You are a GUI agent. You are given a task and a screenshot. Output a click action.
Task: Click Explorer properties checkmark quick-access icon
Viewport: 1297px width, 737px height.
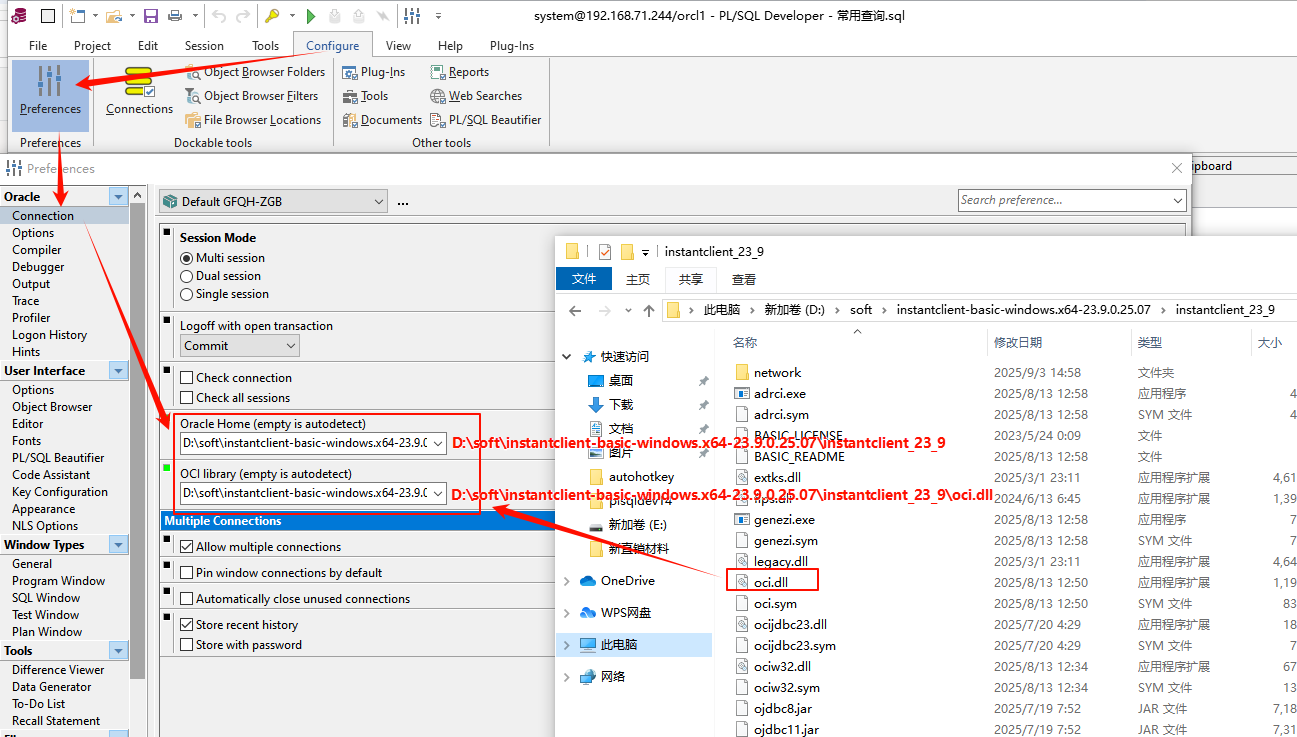605,252
